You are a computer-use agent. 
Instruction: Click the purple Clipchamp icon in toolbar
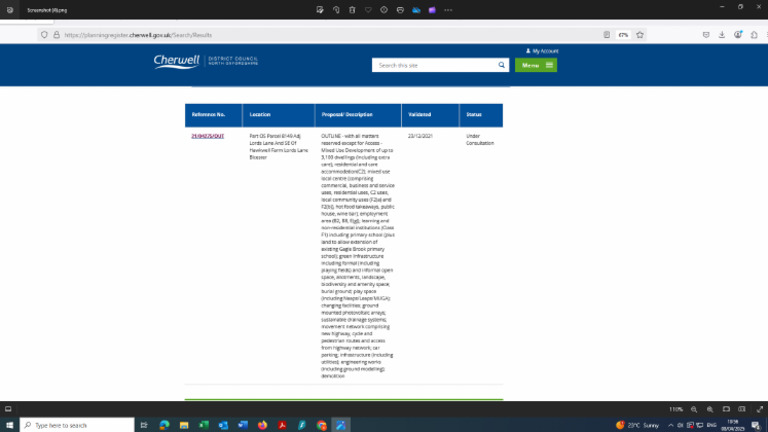click(x=432, y=10)
